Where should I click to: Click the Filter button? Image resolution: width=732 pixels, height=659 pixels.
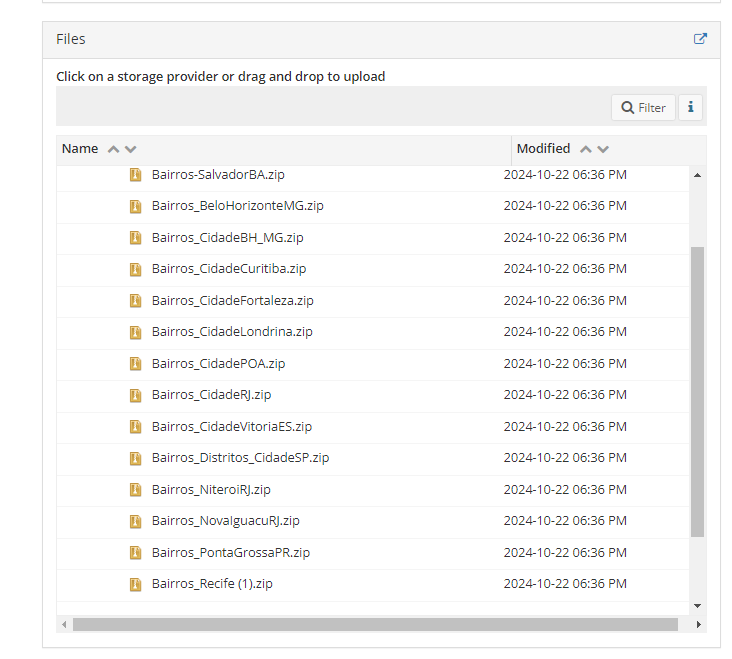point(643,108)
